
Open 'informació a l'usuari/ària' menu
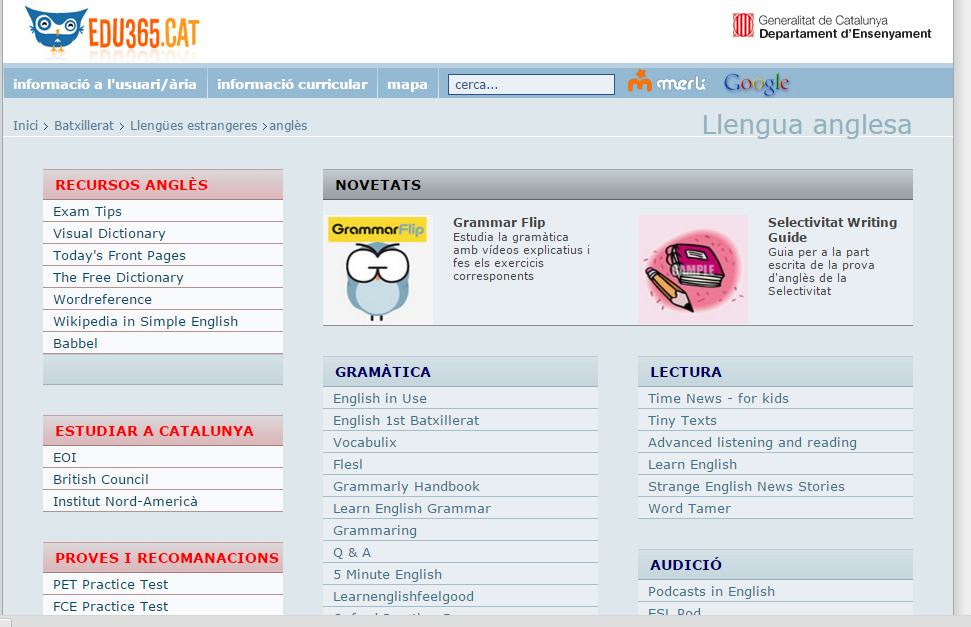point(105,84)
